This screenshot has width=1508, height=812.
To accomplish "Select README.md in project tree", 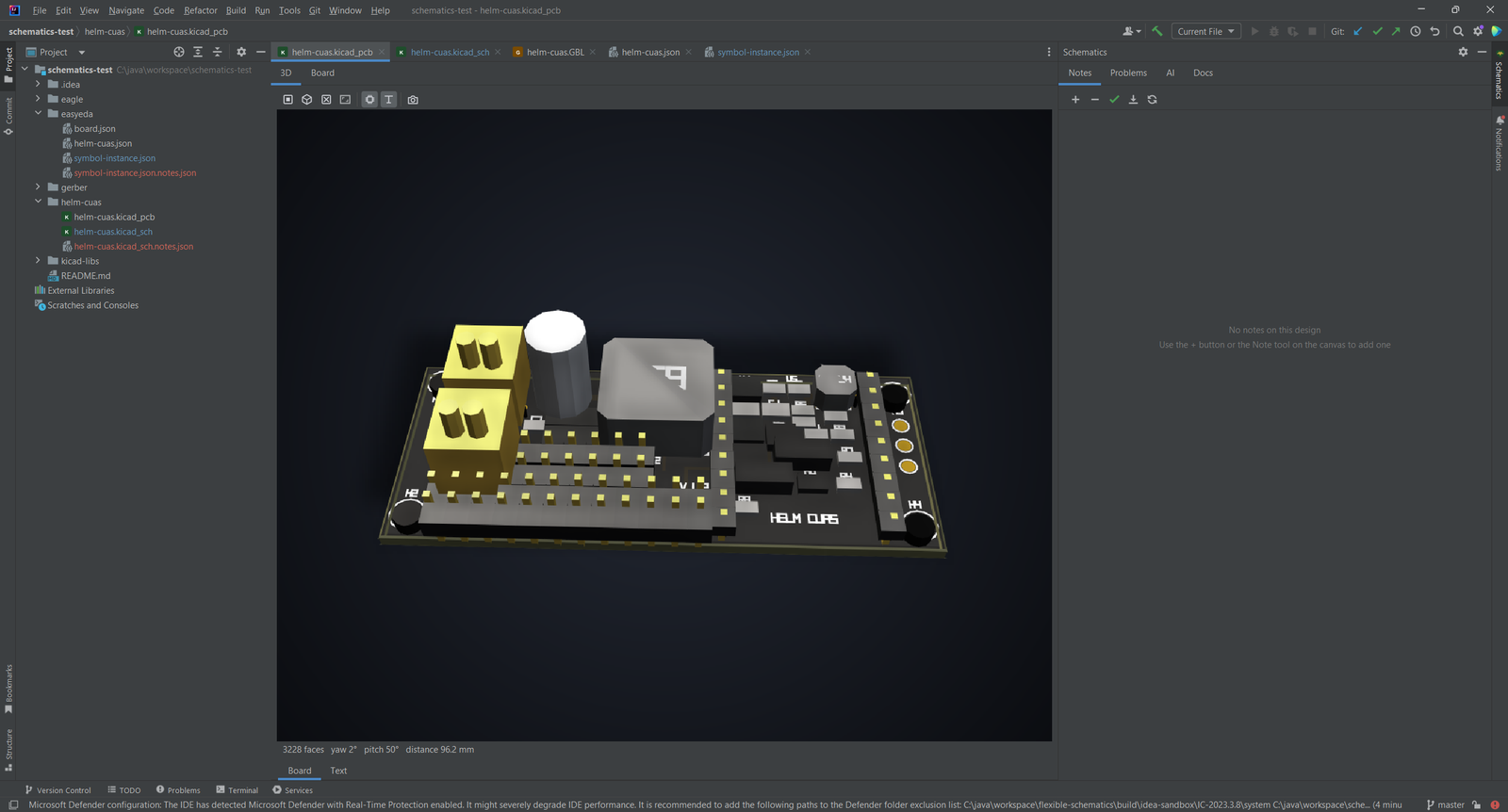I will pos(86,276).
